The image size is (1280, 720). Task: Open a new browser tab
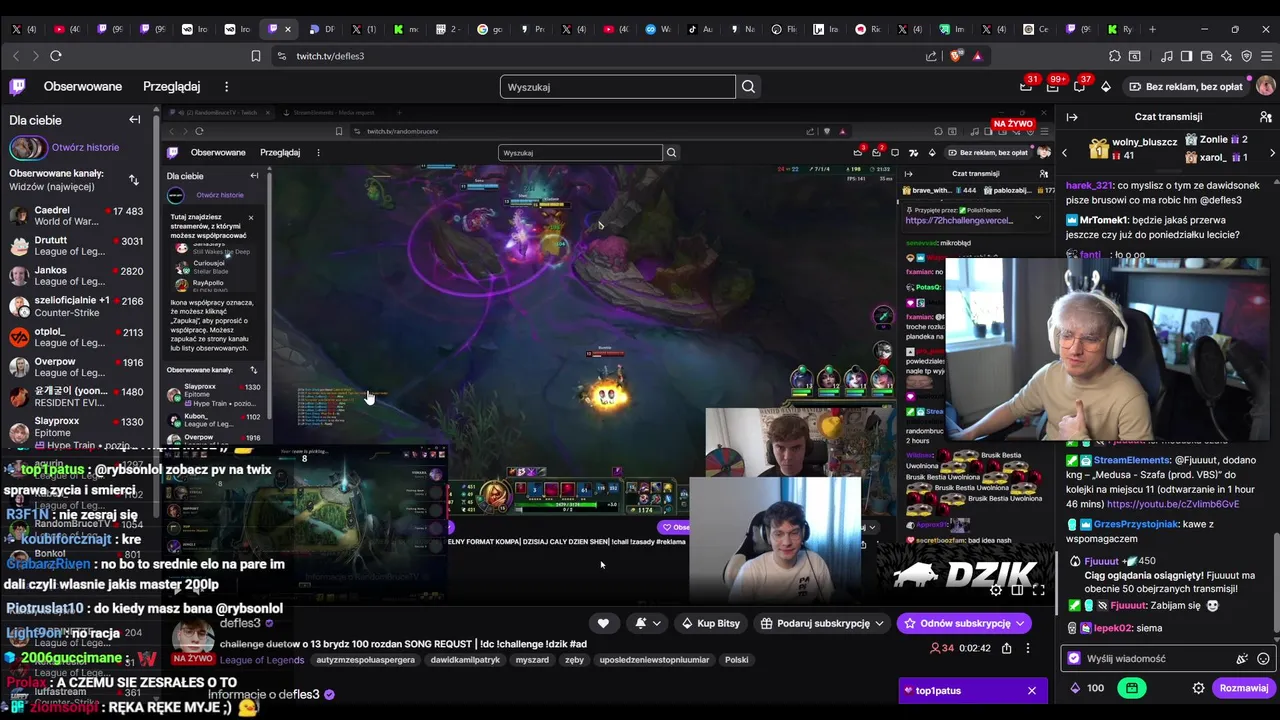pos(1153,29)
